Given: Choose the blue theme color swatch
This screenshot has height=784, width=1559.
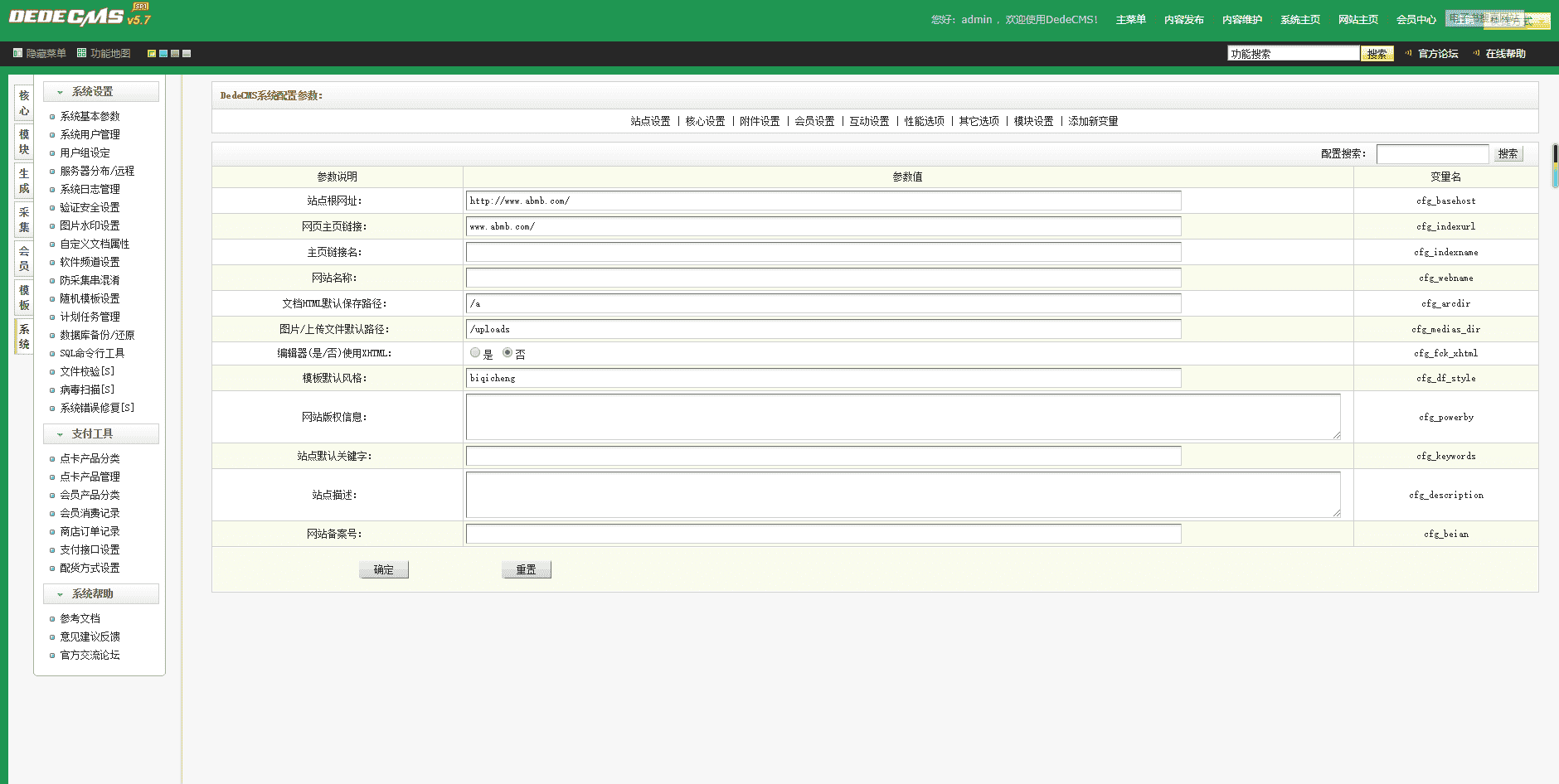Looking at the screenshot, I should coord(163,54).
